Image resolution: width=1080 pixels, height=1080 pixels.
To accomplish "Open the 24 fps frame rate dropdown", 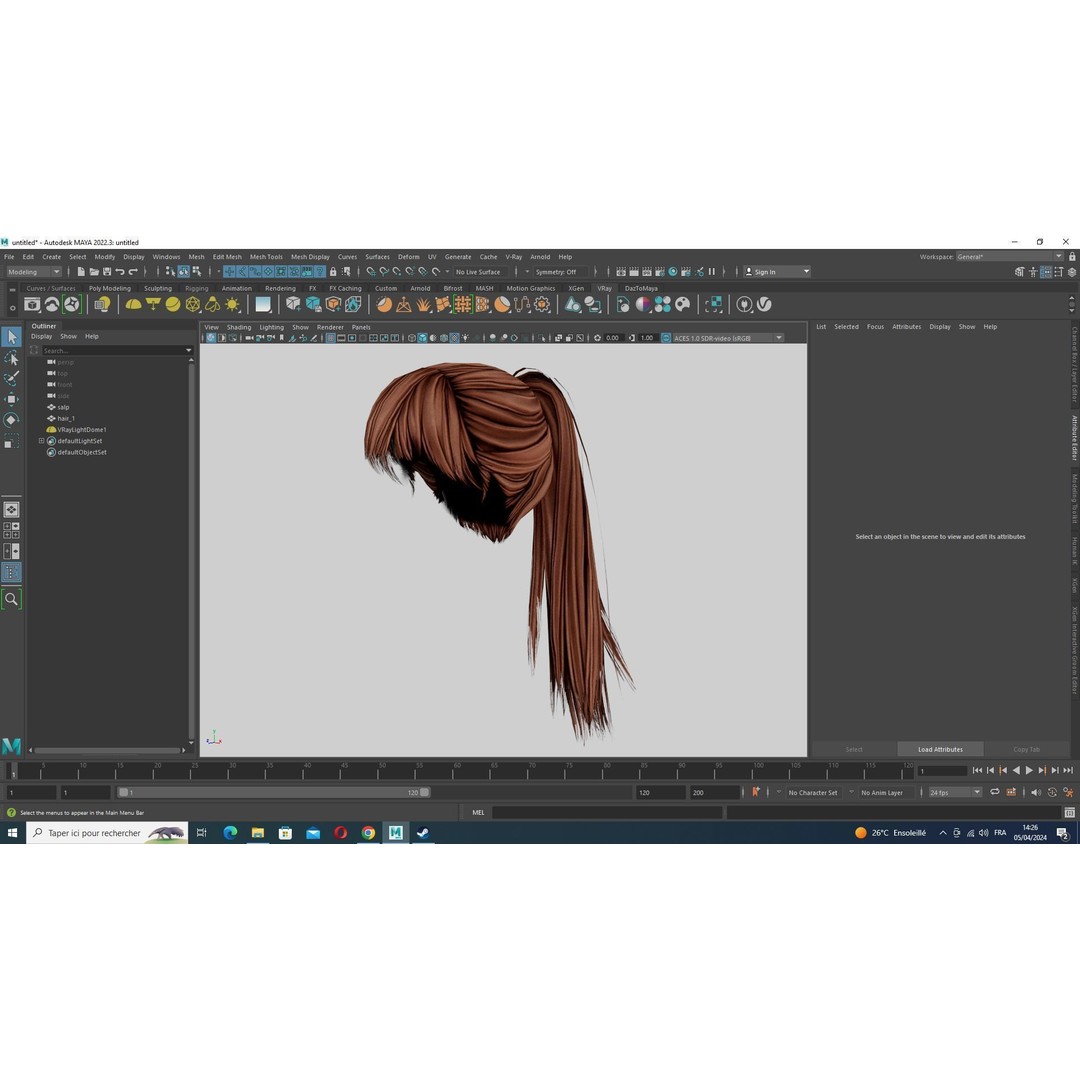I will (955, 793).
